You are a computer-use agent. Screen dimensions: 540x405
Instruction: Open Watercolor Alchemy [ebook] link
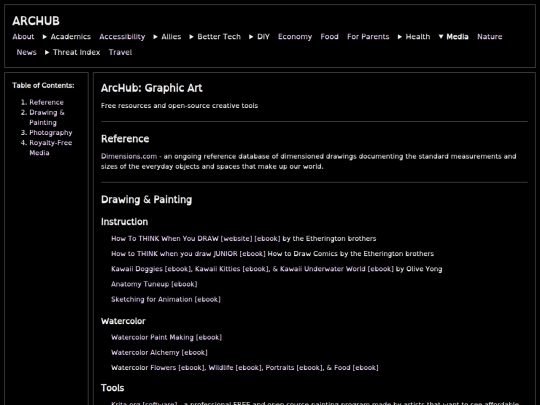159,352
